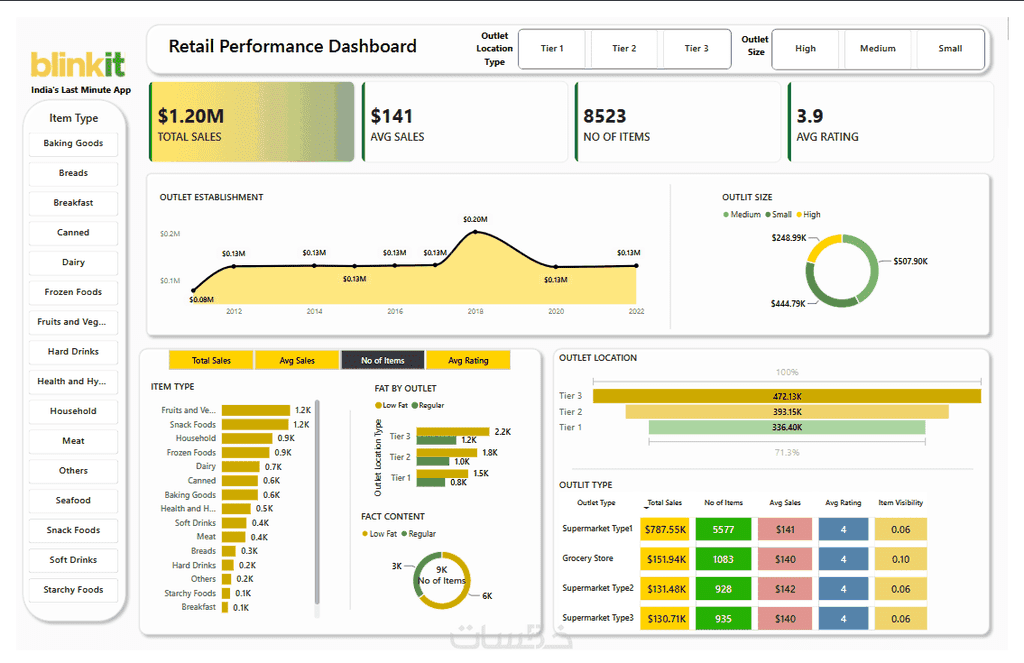Filter item type by Baking Goods

(x=73, y=143)
